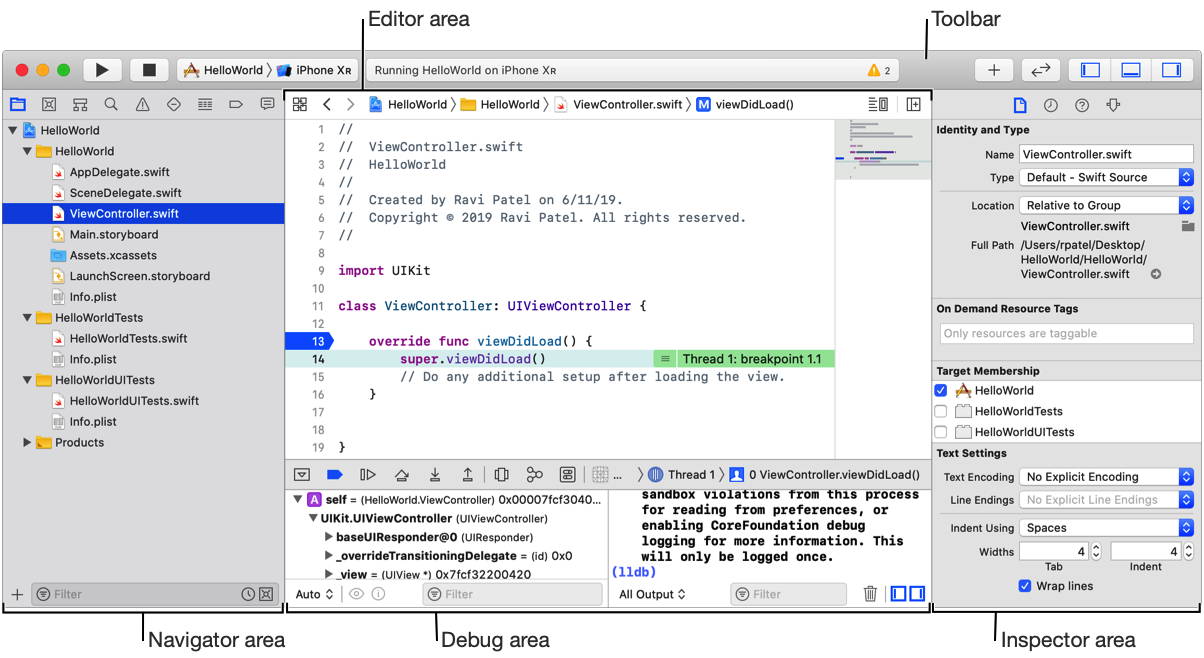Collapse the HelloWorld project root triangle
1204x658 pixels.
pyautogui.click(x=12, y=130)
